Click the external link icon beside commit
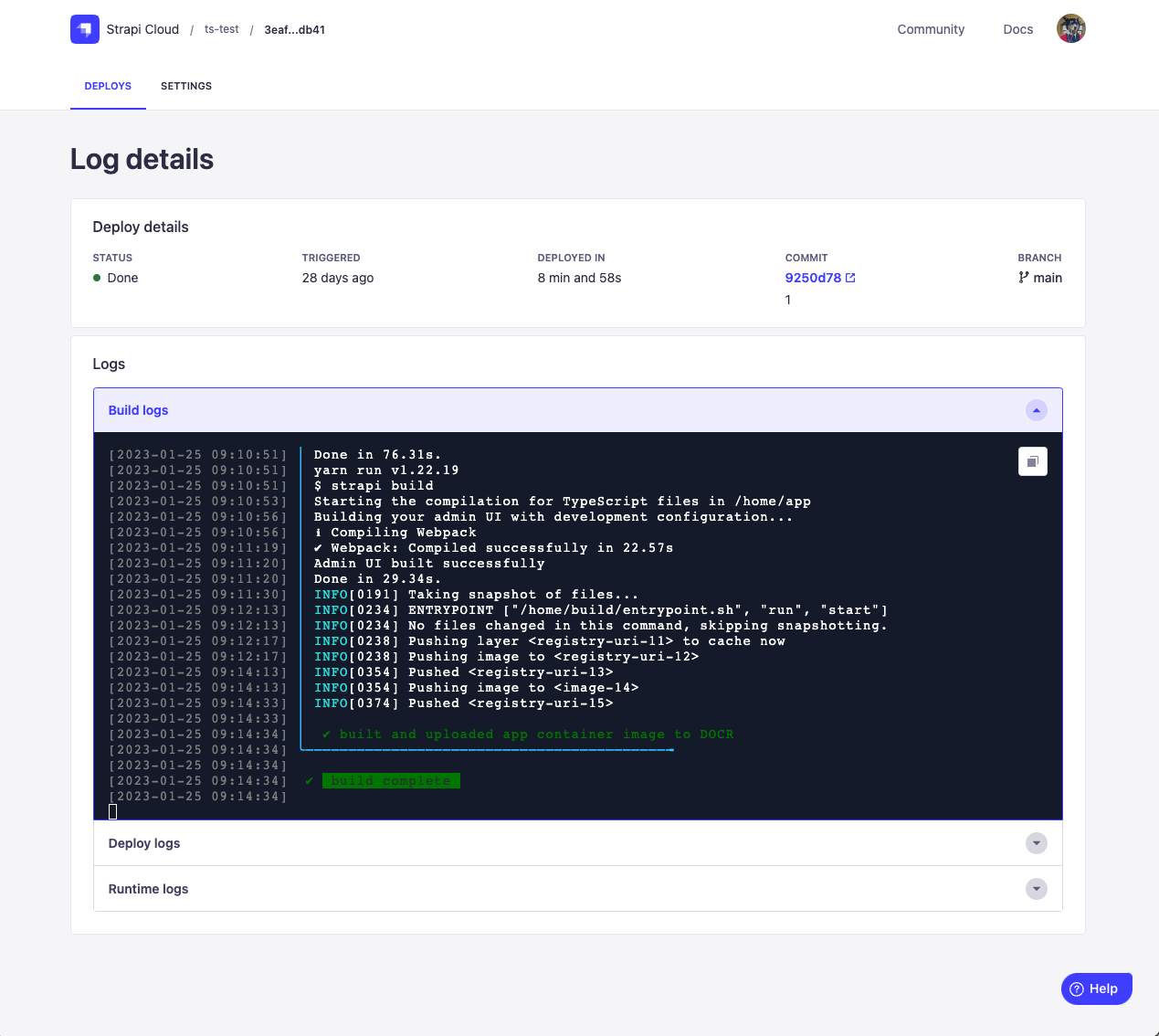Image resolution: width=1159 pixels, height=1036 pixels. click(x=850, y=278)
